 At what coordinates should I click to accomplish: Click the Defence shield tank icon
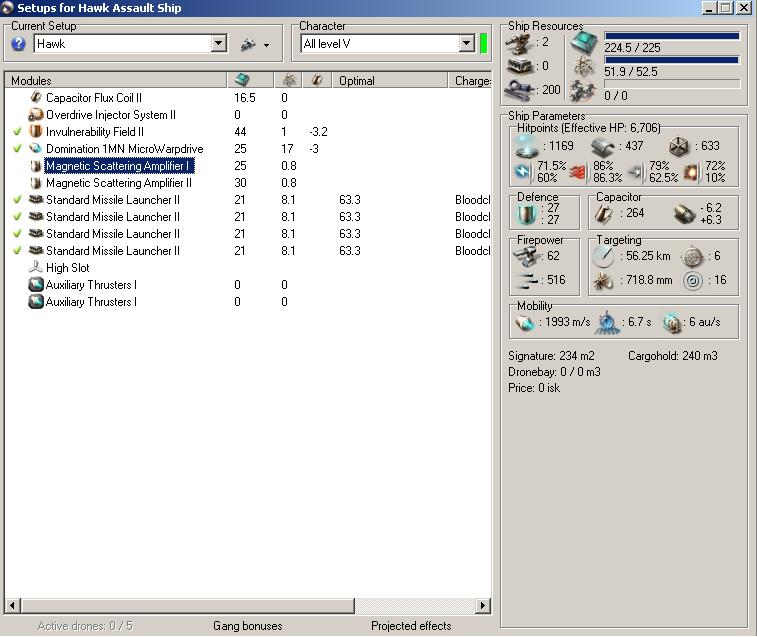[527, 214]
